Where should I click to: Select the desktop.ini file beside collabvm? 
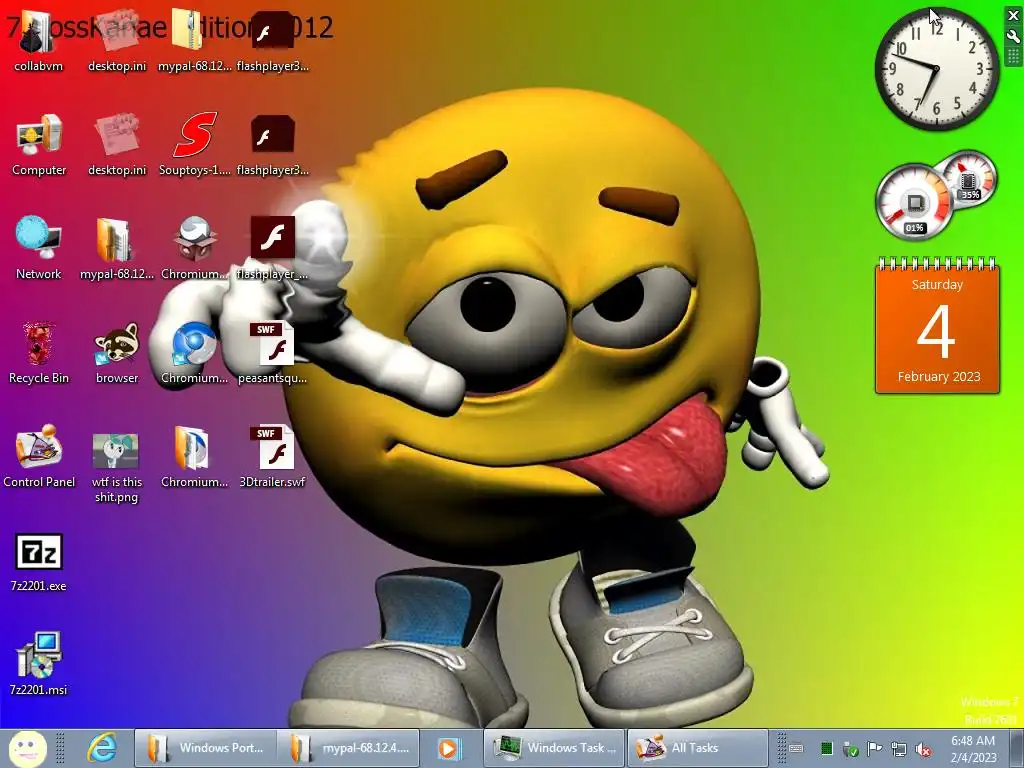pyautogui.click(x=117, y=40)
